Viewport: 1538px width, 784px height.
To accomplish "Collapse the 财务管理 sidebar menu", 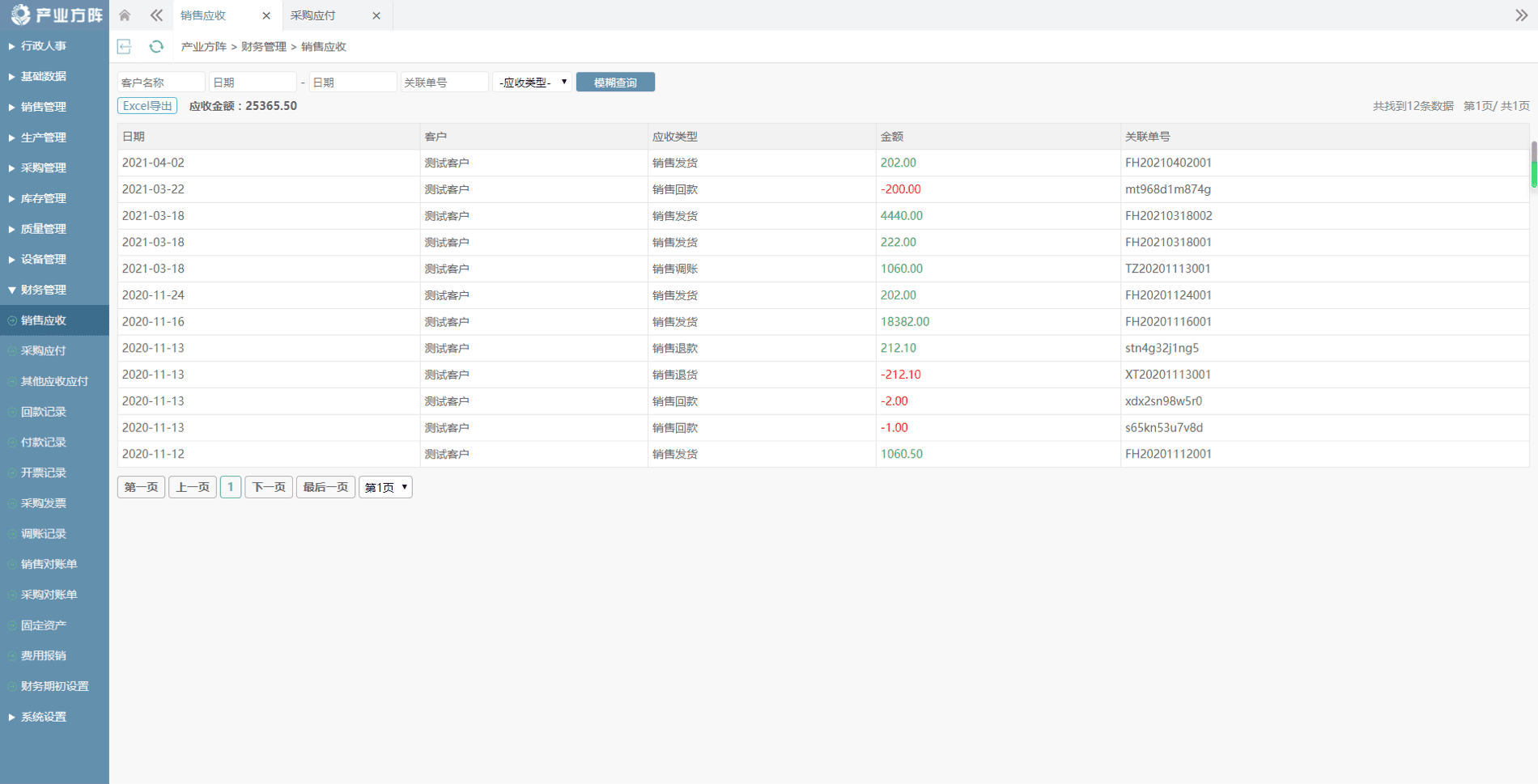I will point(44,290).
